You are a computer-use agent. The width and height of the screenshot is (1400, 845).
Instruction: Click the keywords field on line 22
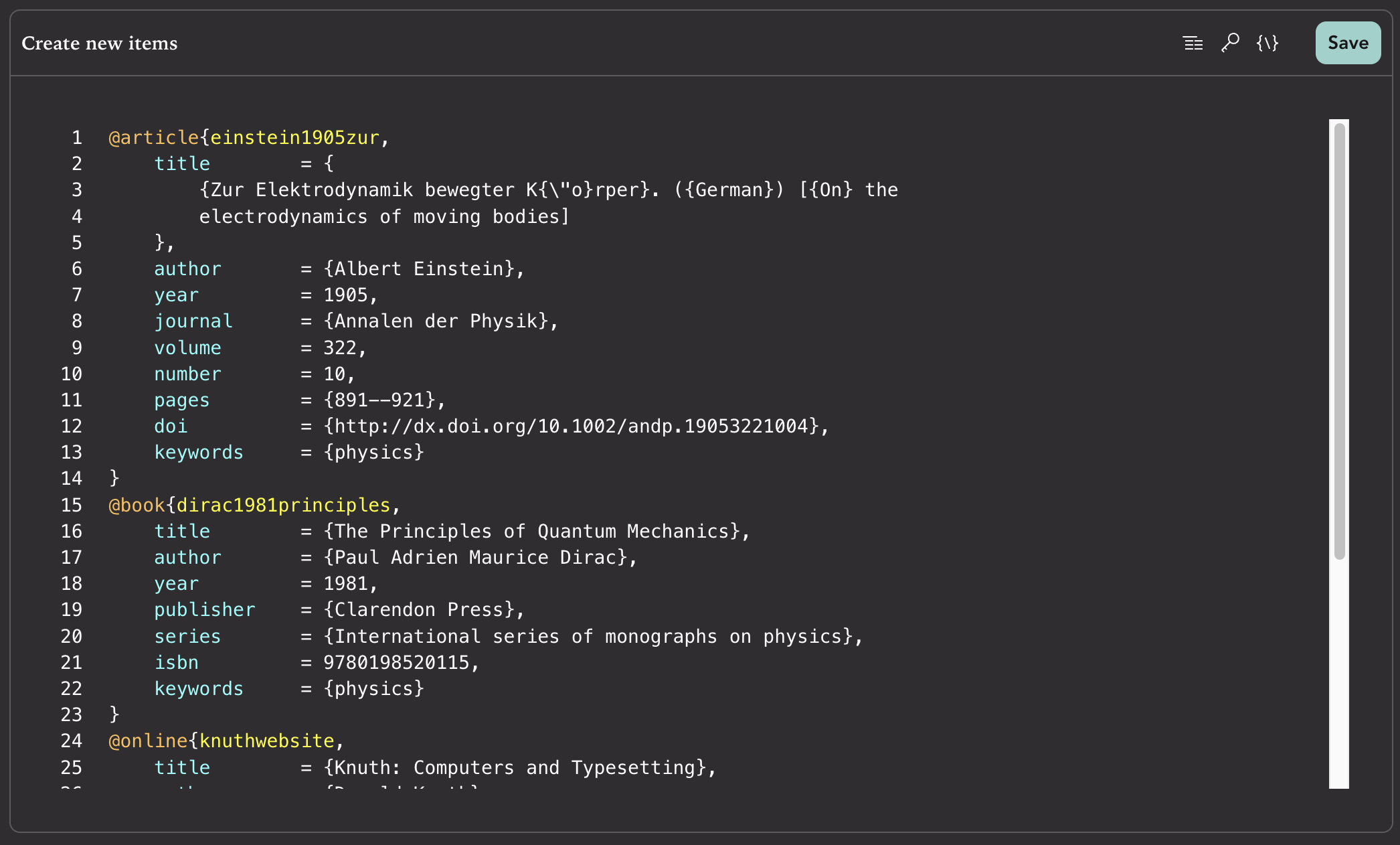click(x=199, y=688)
